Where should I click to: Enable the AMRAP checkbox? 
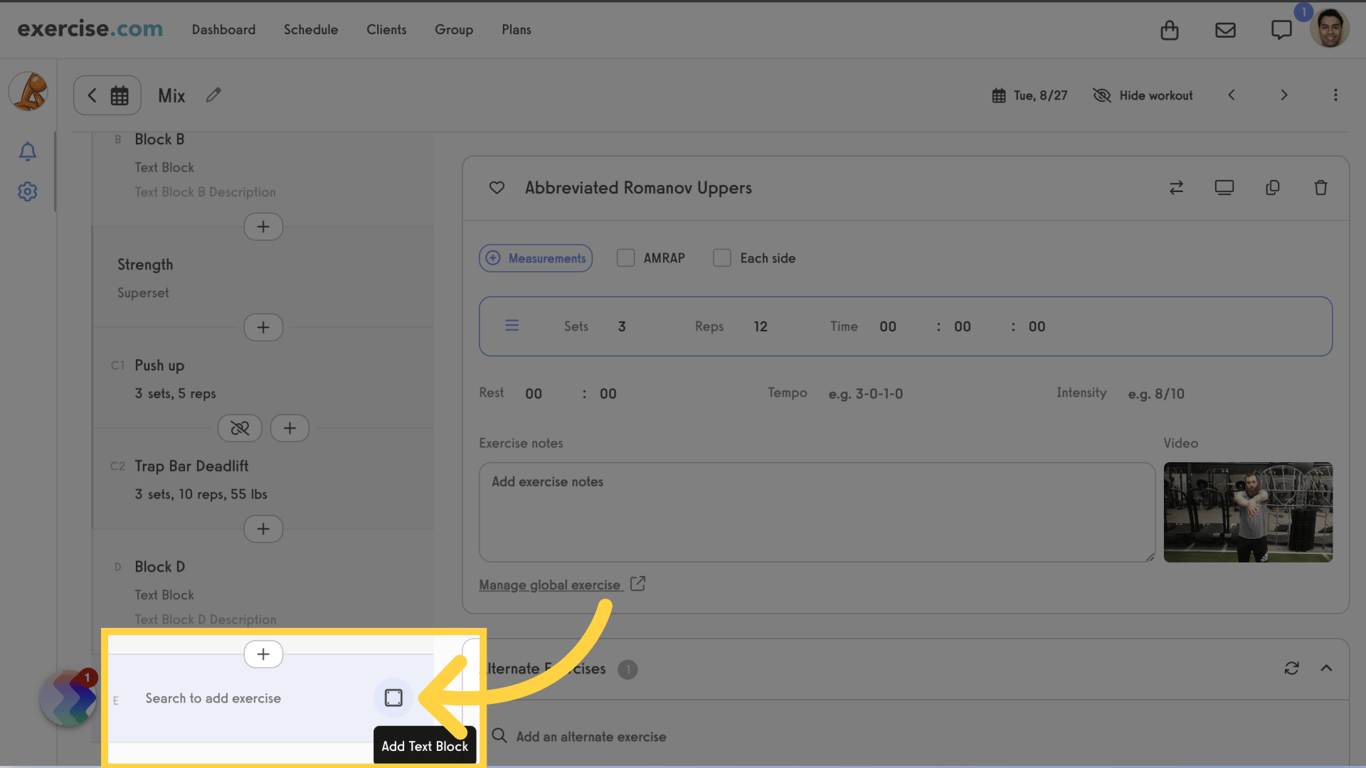(625, 257)
